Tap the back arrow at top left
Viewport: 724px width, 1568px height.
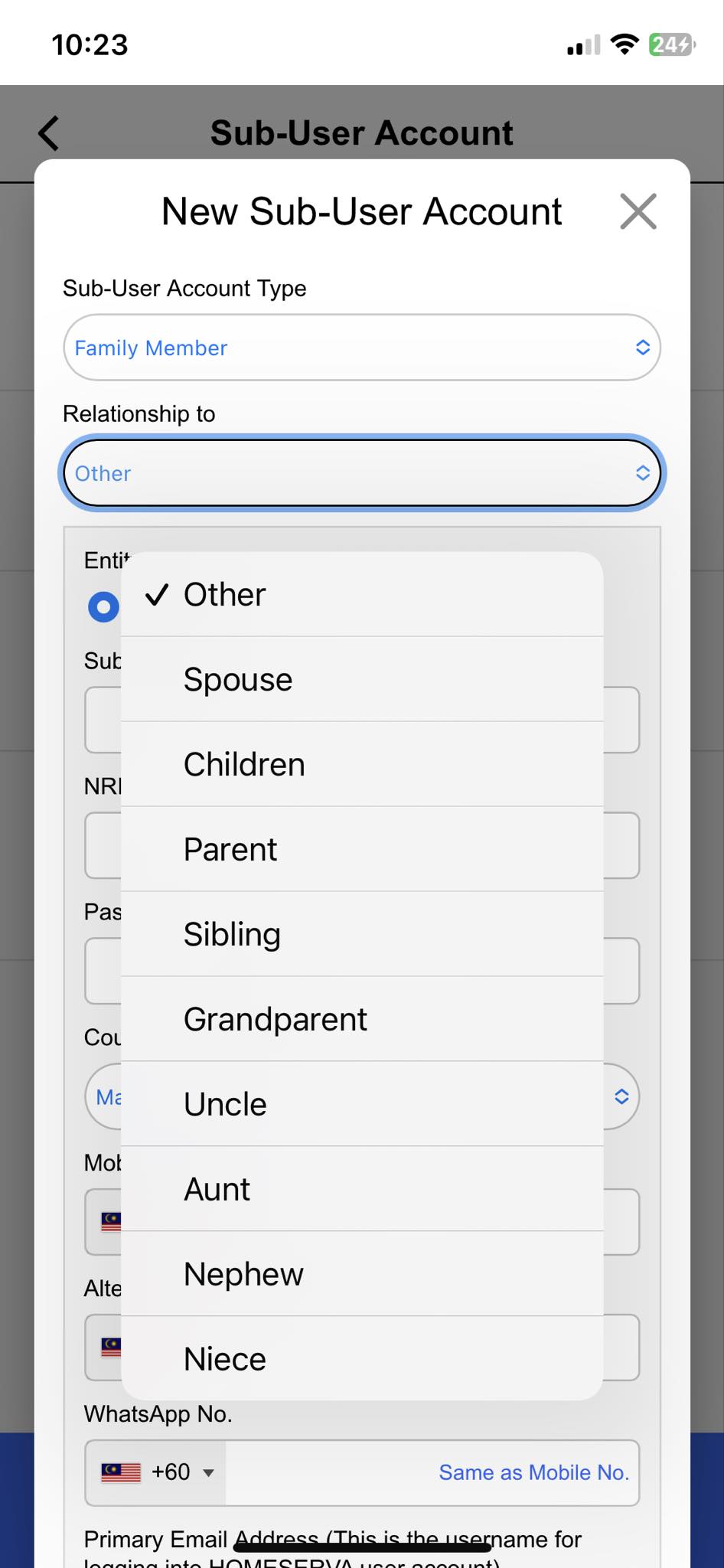[47, 132]
